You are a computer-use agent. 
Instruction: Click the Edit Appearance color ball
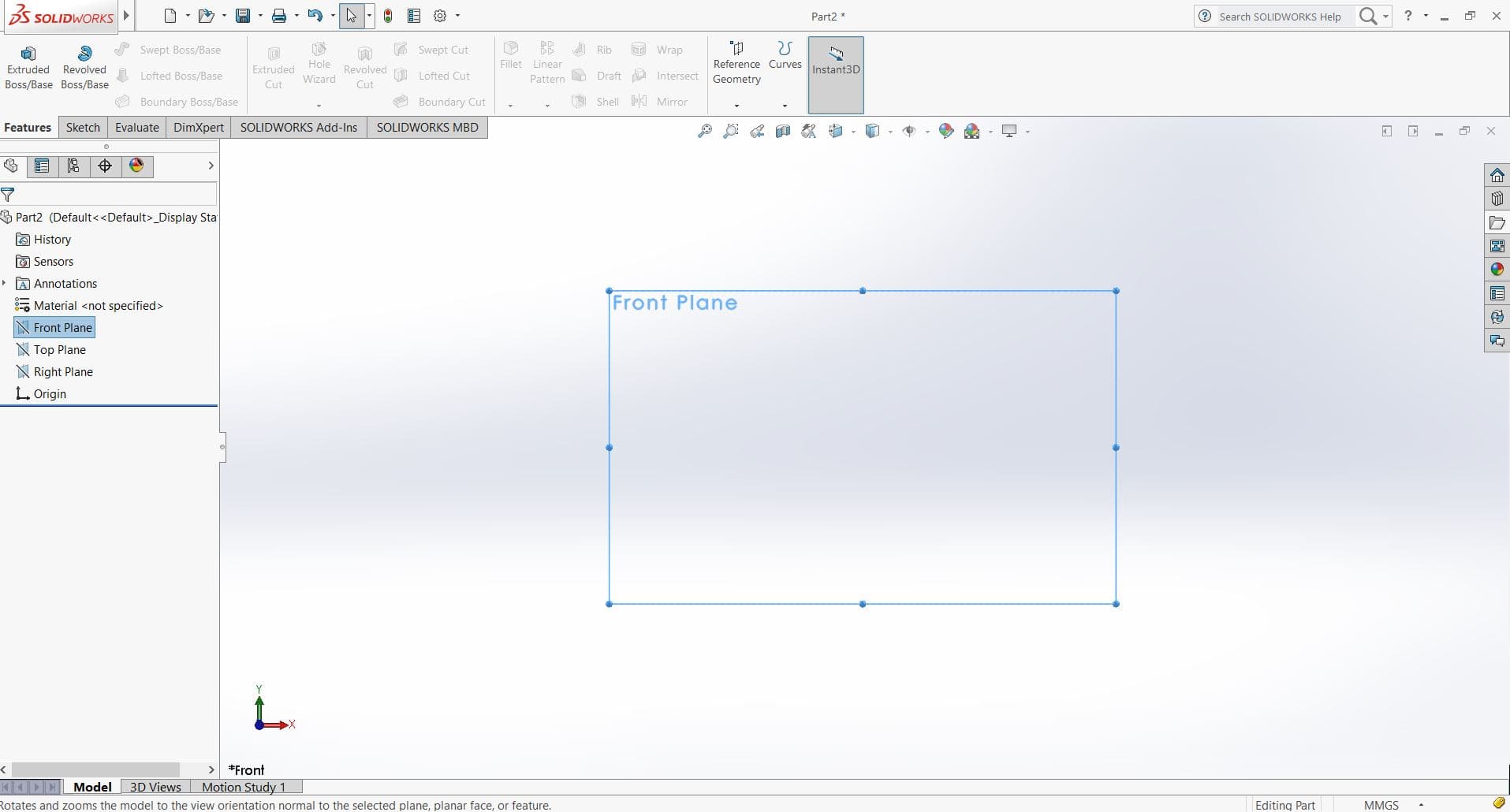946,132
